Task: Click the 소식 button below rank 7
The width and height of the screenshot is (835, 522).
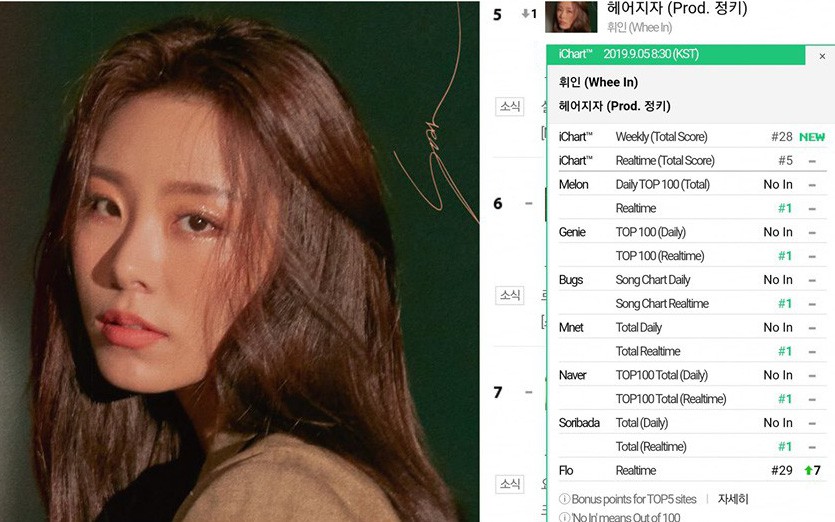Action: (x=510, y=484)
